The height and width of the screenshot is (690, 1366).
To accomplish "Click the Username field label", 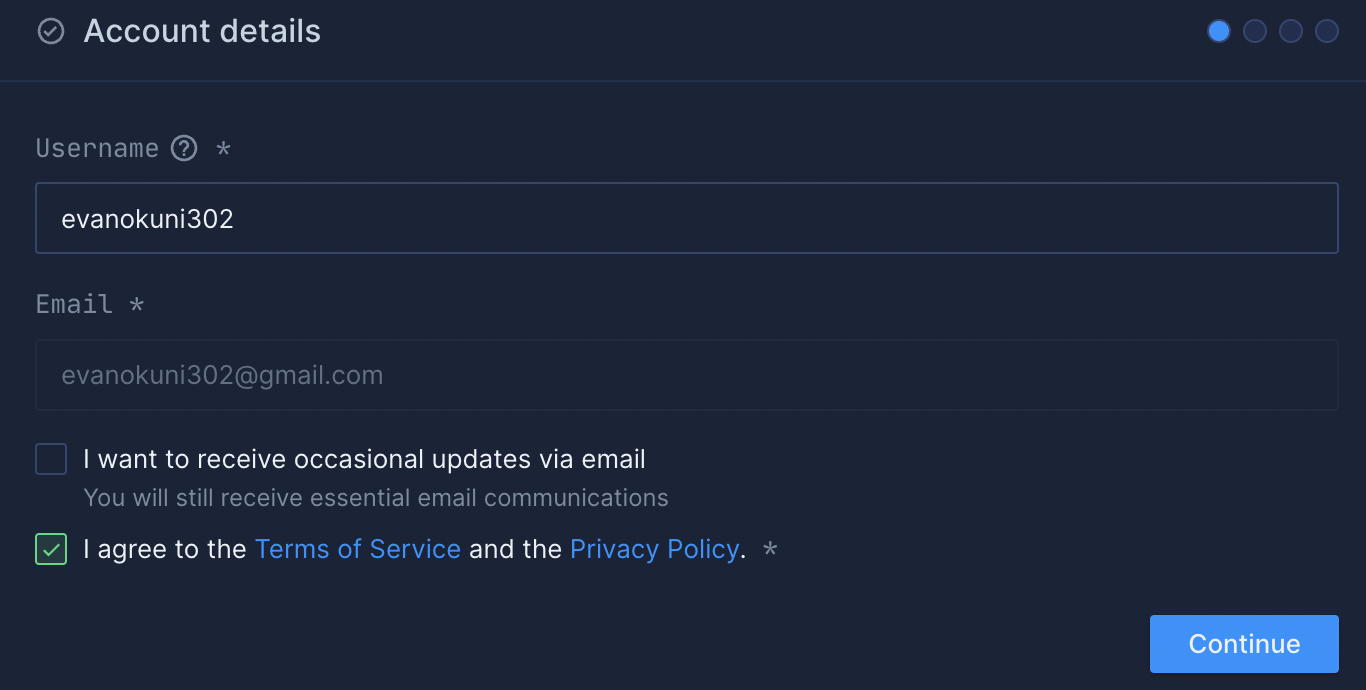I will pos(97,149).
